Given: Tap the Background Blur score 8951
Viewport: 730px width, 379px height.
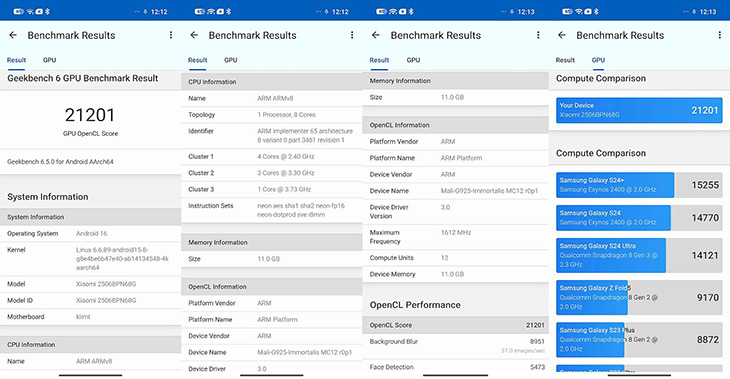Looking at the screenshot, I should point(537,341).
